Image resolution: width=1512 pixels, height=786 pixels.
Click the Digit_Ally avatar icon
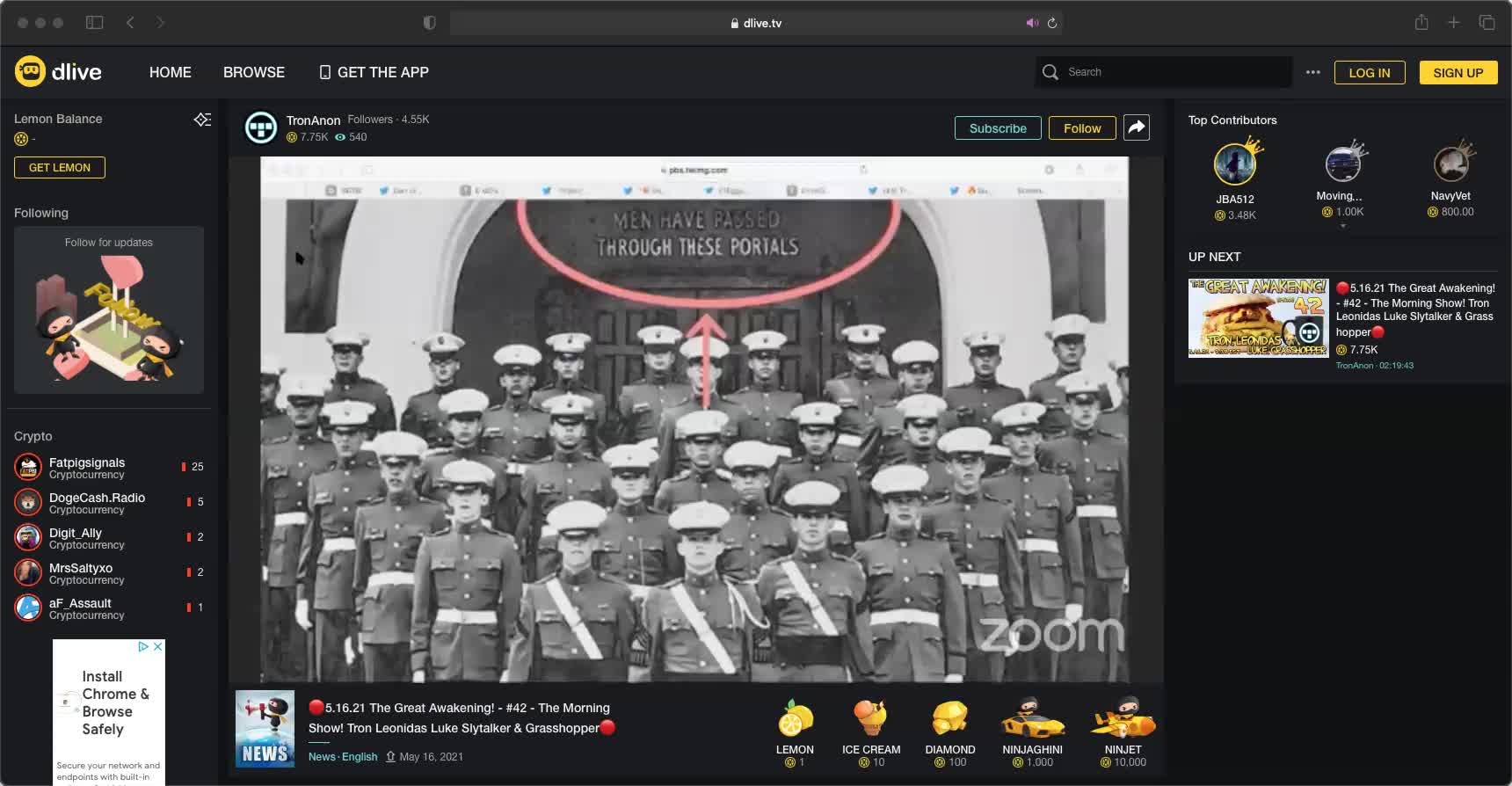[x=28, y=537]
